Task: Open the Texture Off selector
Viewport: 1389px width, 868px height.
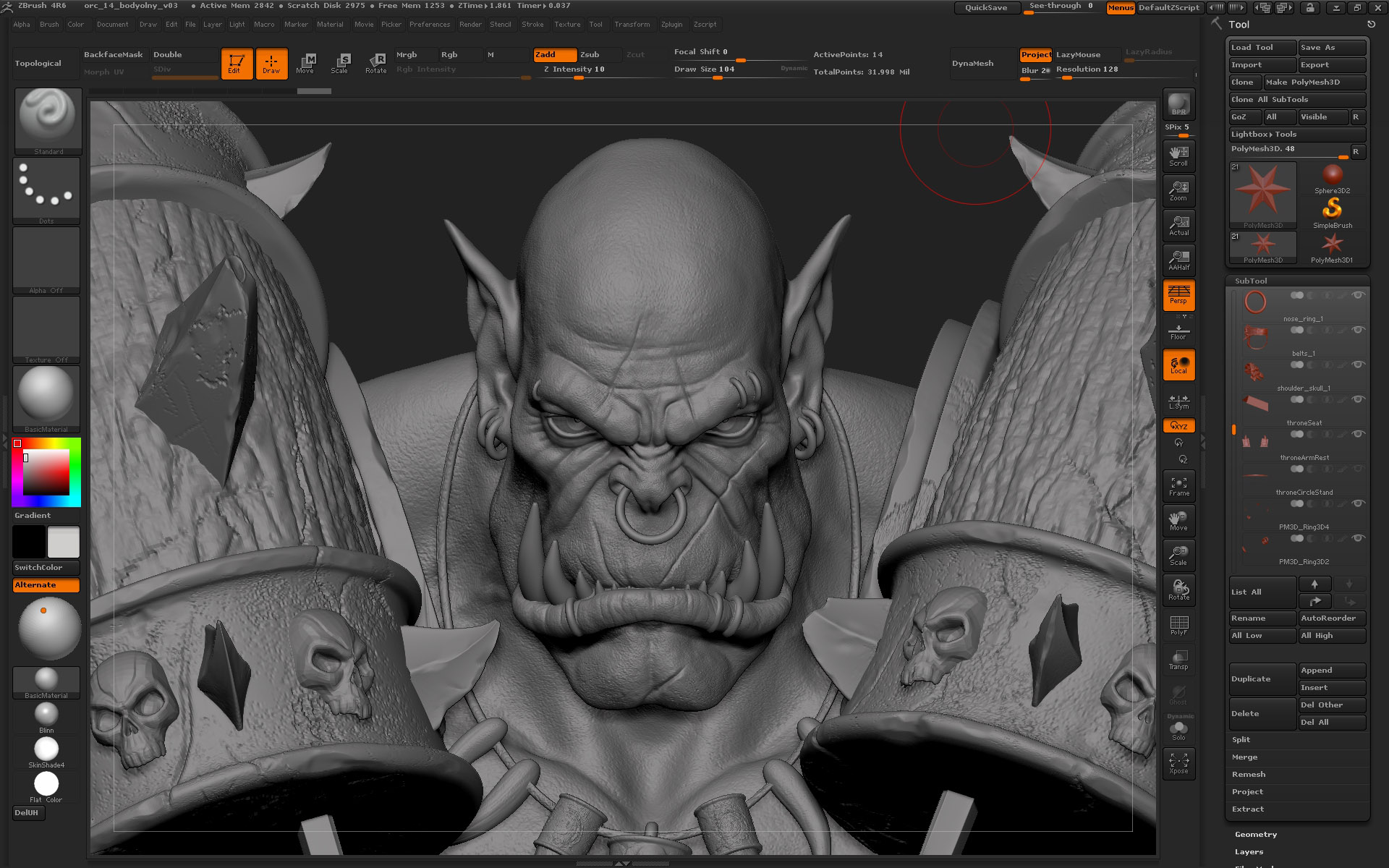Action: pos(46,330)
